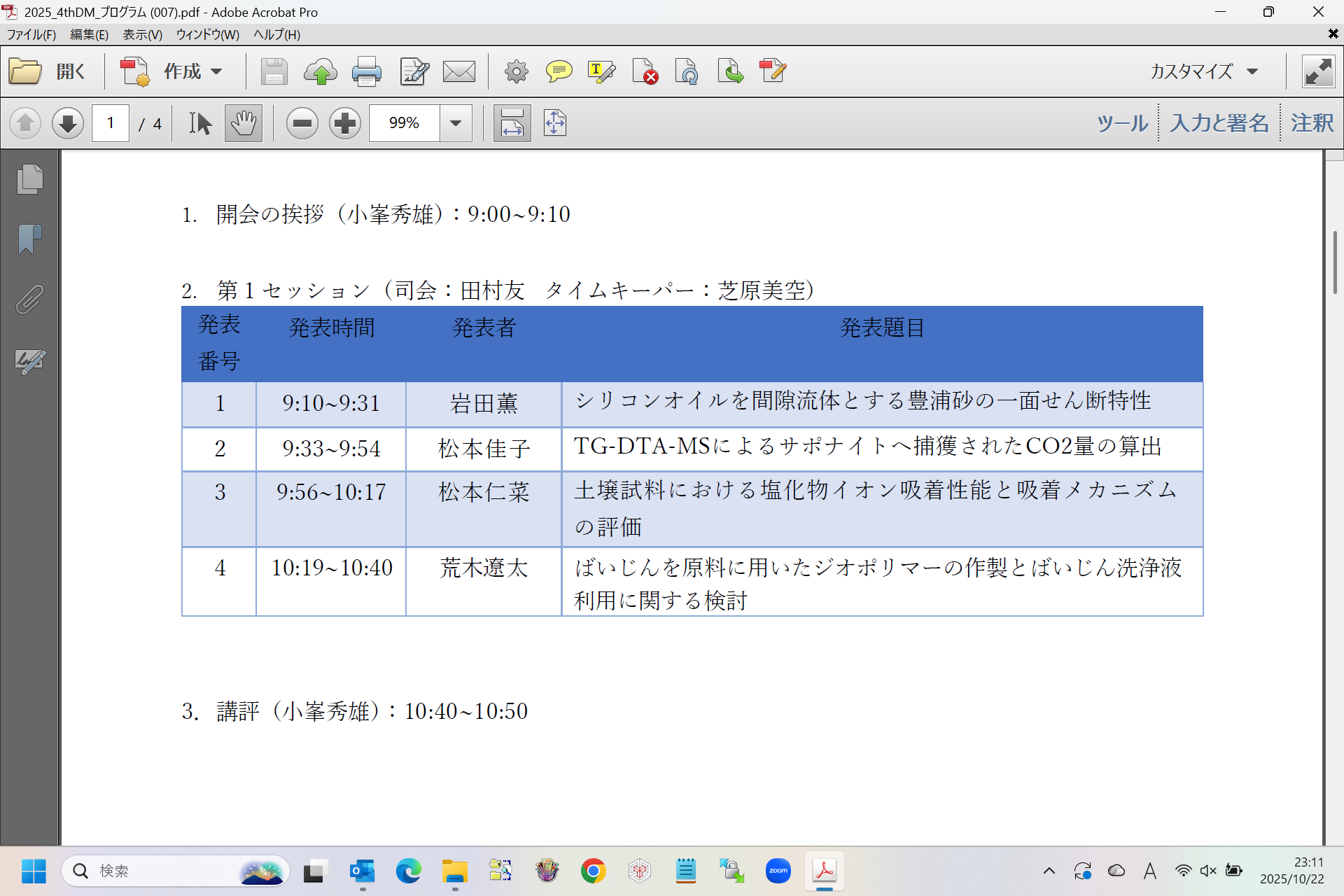Viewport: 1344px width, 896px height.
Task: Click the Send by email envelope icon
Action: pyautogui.click(x=458, y=71)
